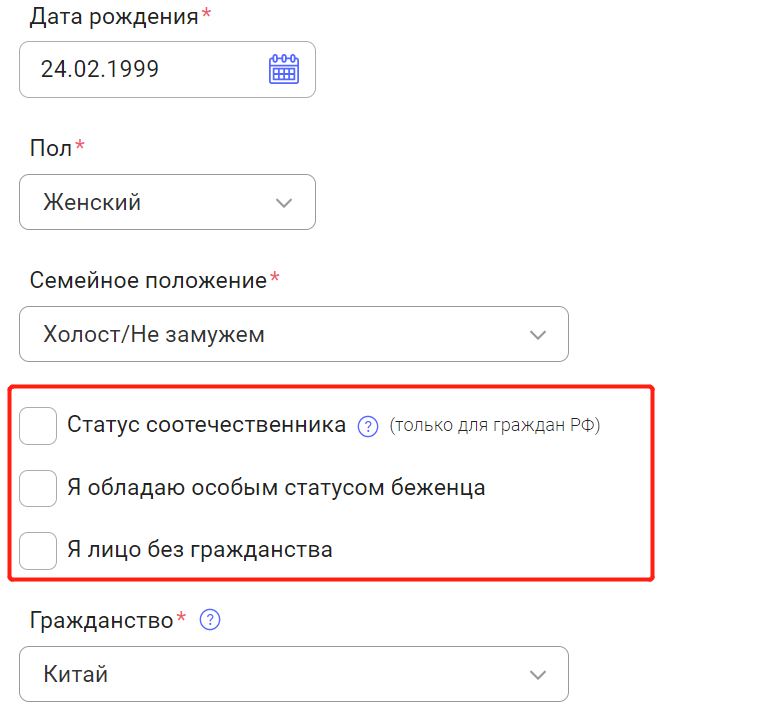Click the Семейное положение label
This screenshot has height=720, width=770.
click(x=148, y=280)
